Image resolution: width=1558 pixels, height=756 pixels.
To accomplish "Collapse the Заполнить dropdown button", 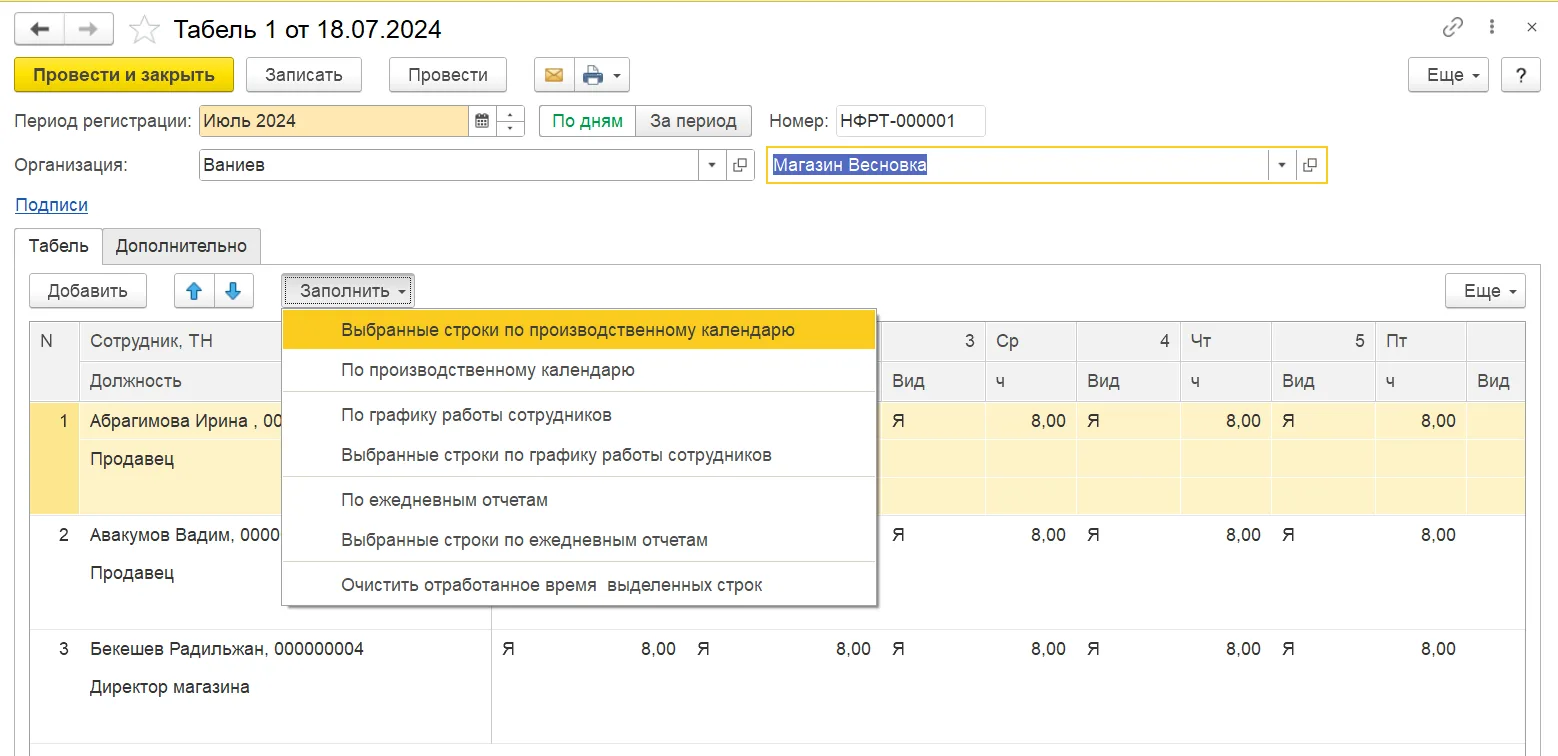I will pos(348,291).
